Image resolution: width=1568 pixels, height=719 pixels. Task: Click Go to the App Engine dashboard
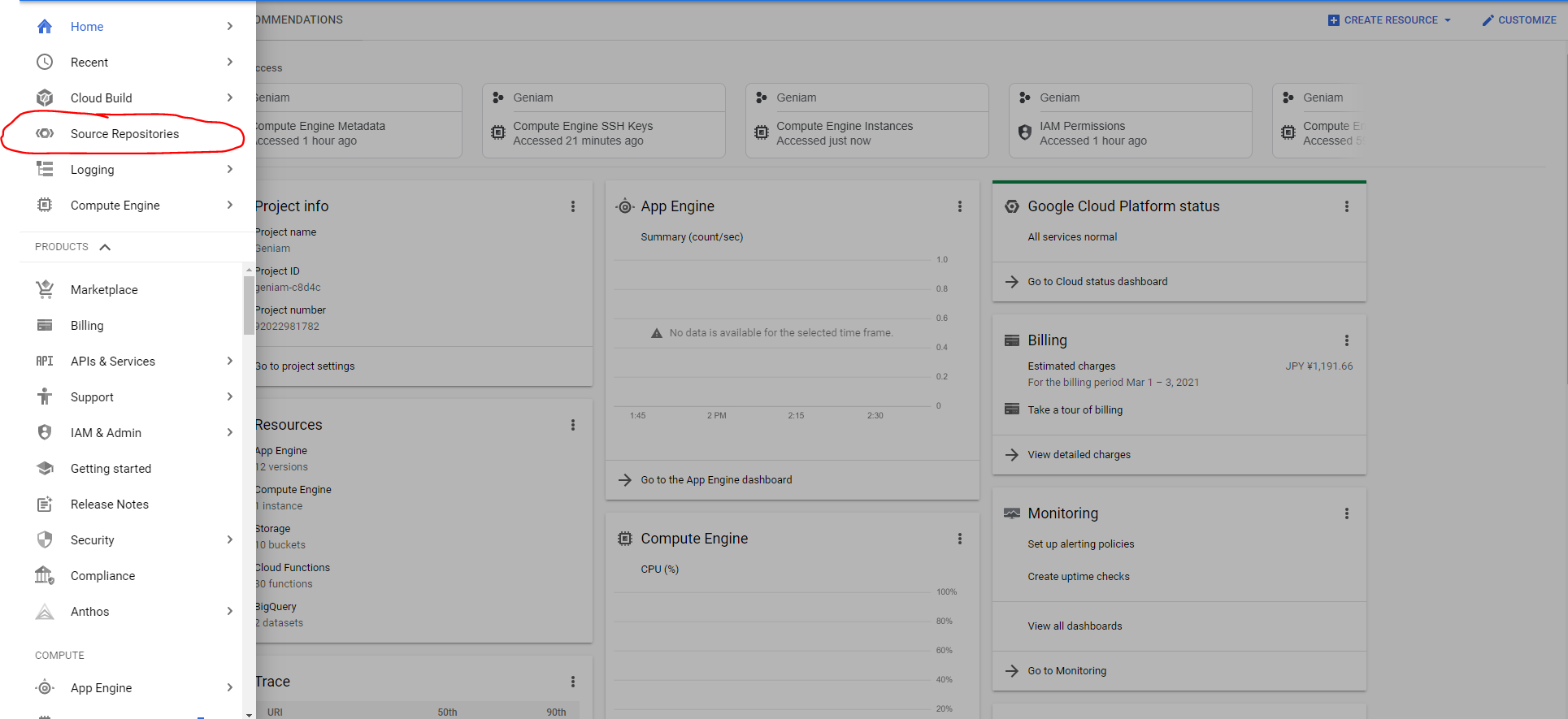[716, 480]
